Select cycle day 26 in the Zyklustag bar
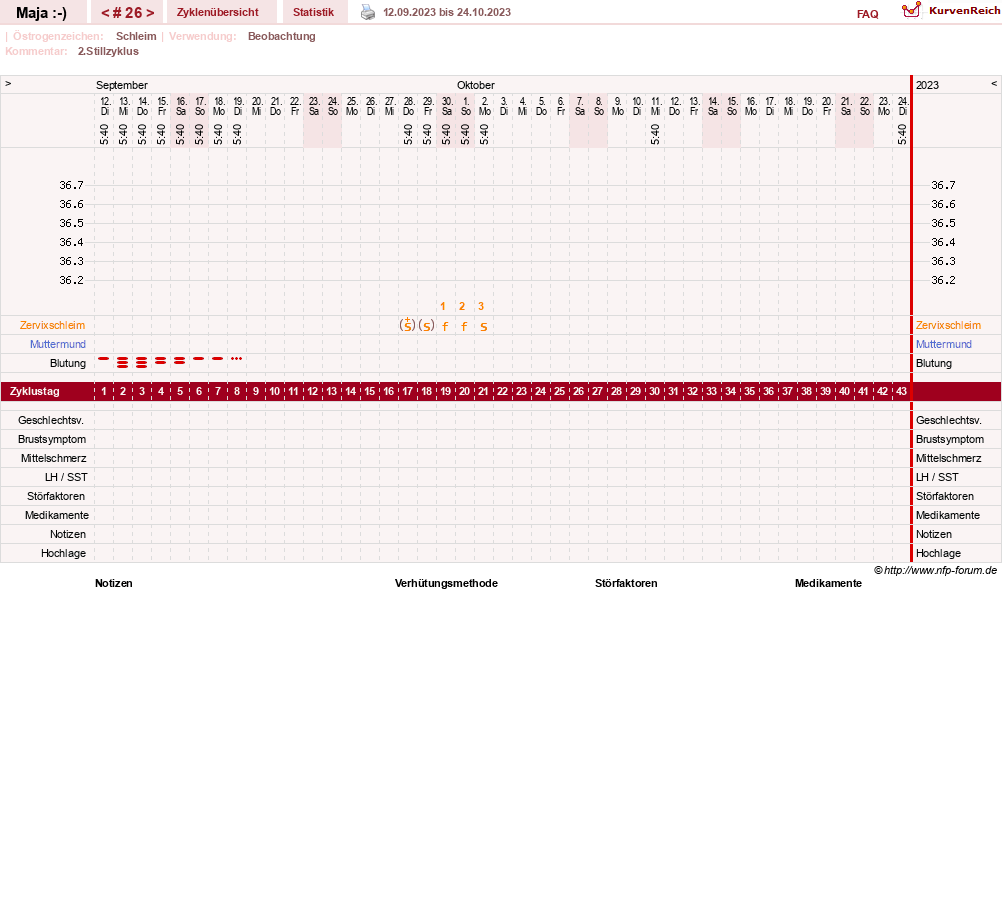The image size is (1002, 902). click(578, 391)
